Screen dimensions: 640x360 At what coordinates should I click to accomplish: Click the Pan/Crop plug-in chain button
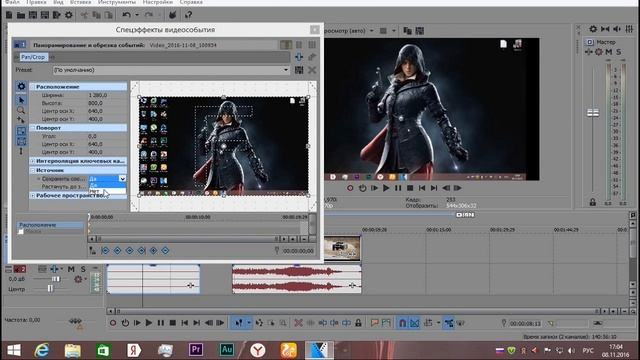tap(33, 57)
